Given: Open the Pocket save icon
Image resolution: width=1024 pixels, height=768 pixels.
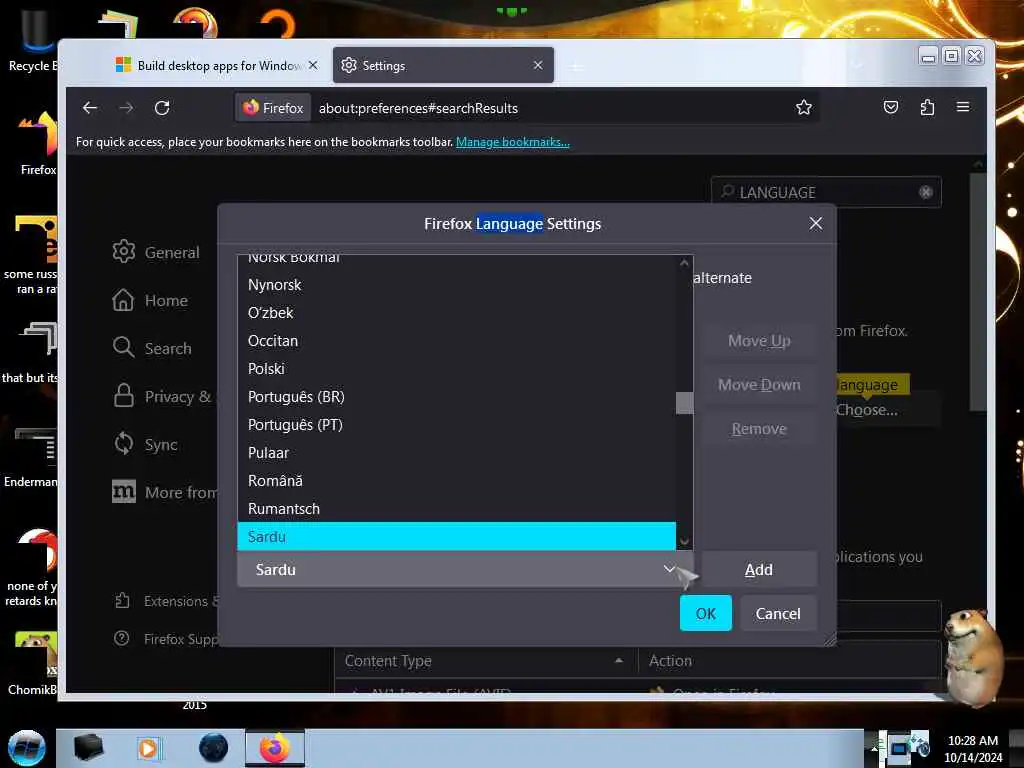Looking at the screenshot, I should (891, 107).
